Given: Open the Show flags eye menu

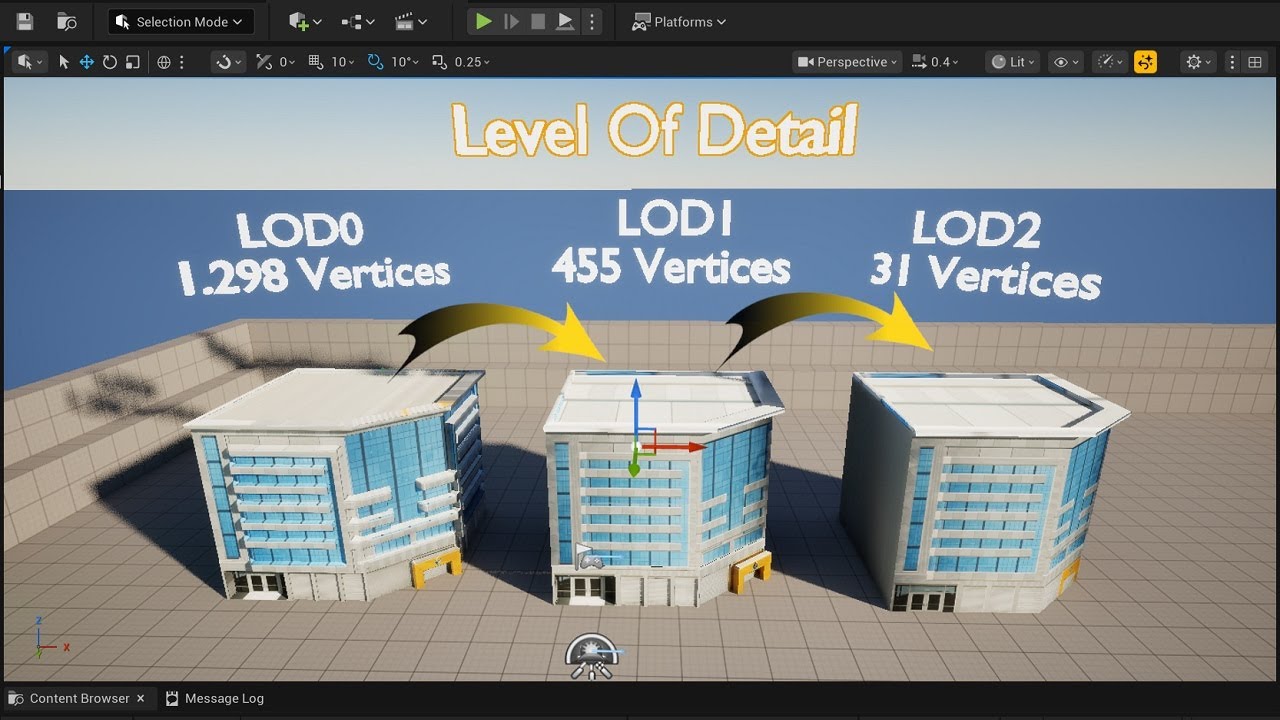Looking at the screenshot, I should point(1066,62).
